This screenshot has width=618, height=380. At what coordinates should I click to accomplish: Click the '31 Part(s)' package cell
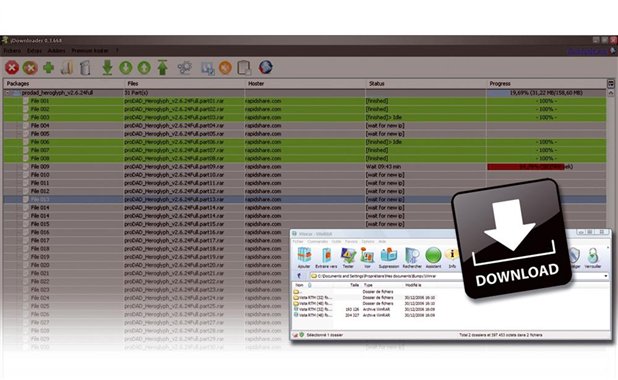pos(136,93)
